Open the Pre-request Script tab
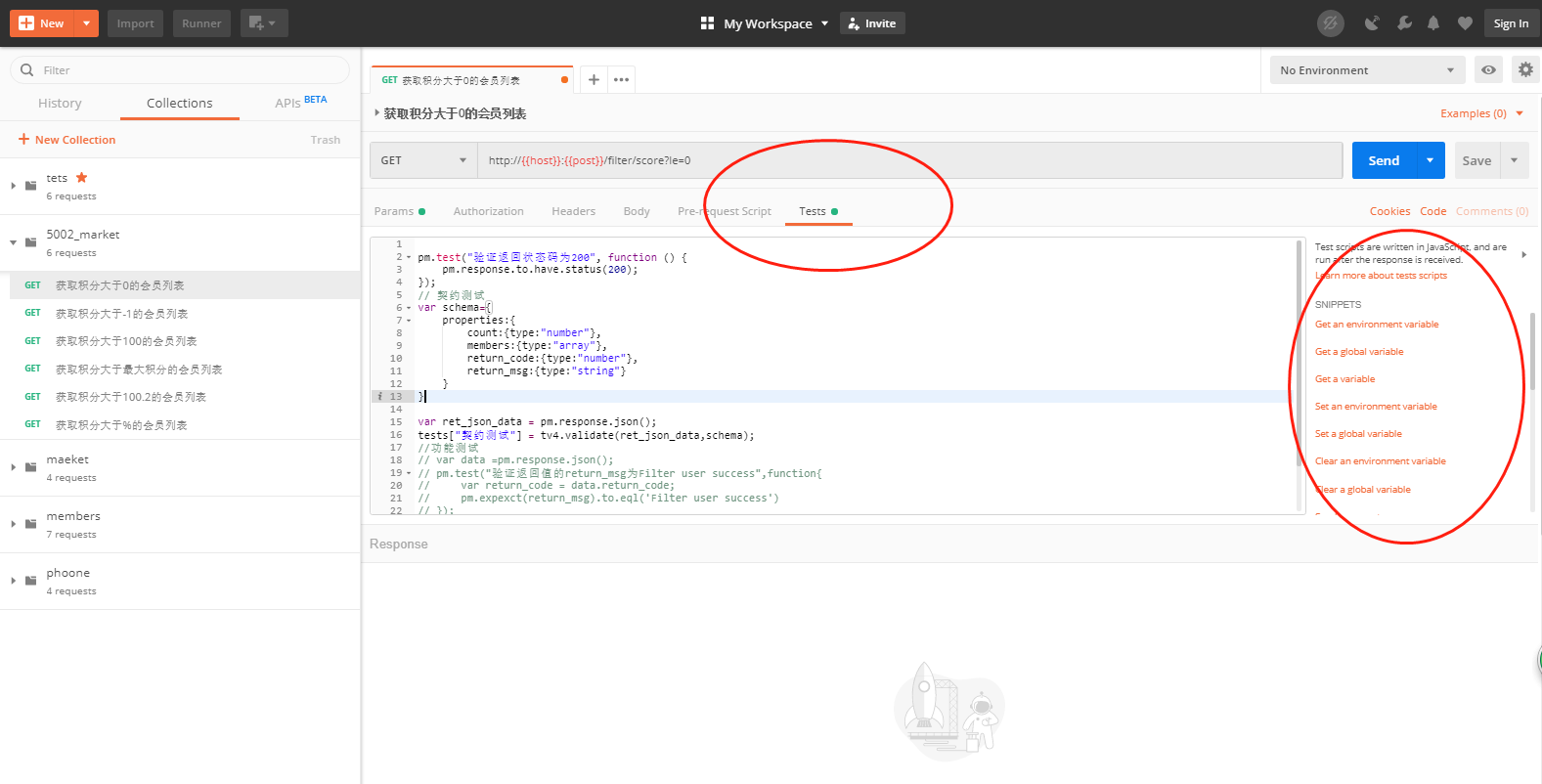Image resolution: width=1542 pixels, height=784 pixels. 724,211
